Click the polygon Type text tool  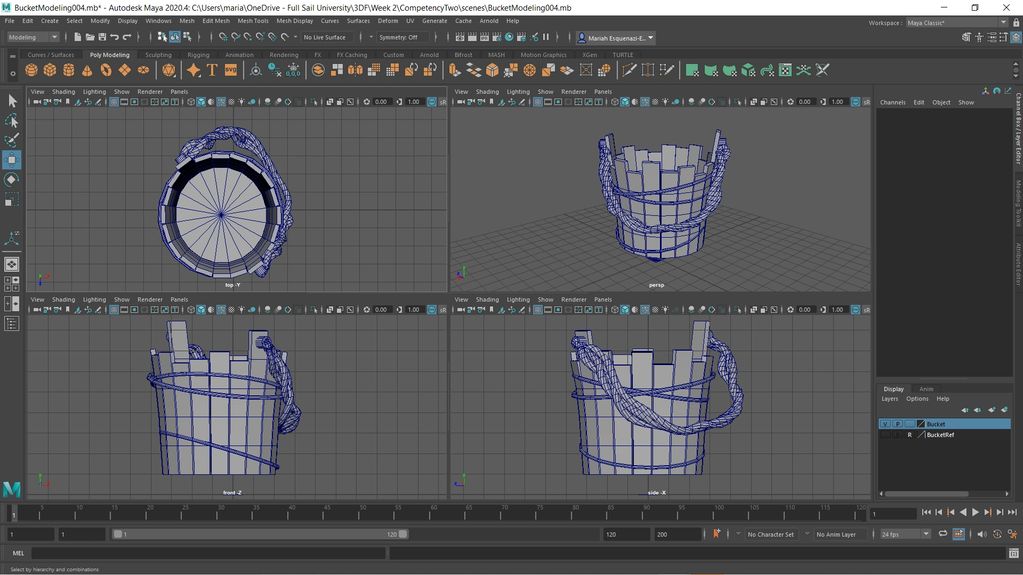tap(212, 70)
